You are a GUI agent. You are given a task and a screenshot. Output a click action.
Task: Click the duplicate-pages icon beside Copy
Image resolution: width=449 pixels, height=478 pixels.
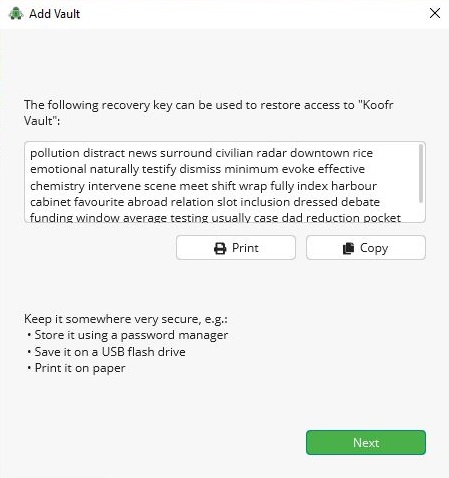(x=348, y=248)
